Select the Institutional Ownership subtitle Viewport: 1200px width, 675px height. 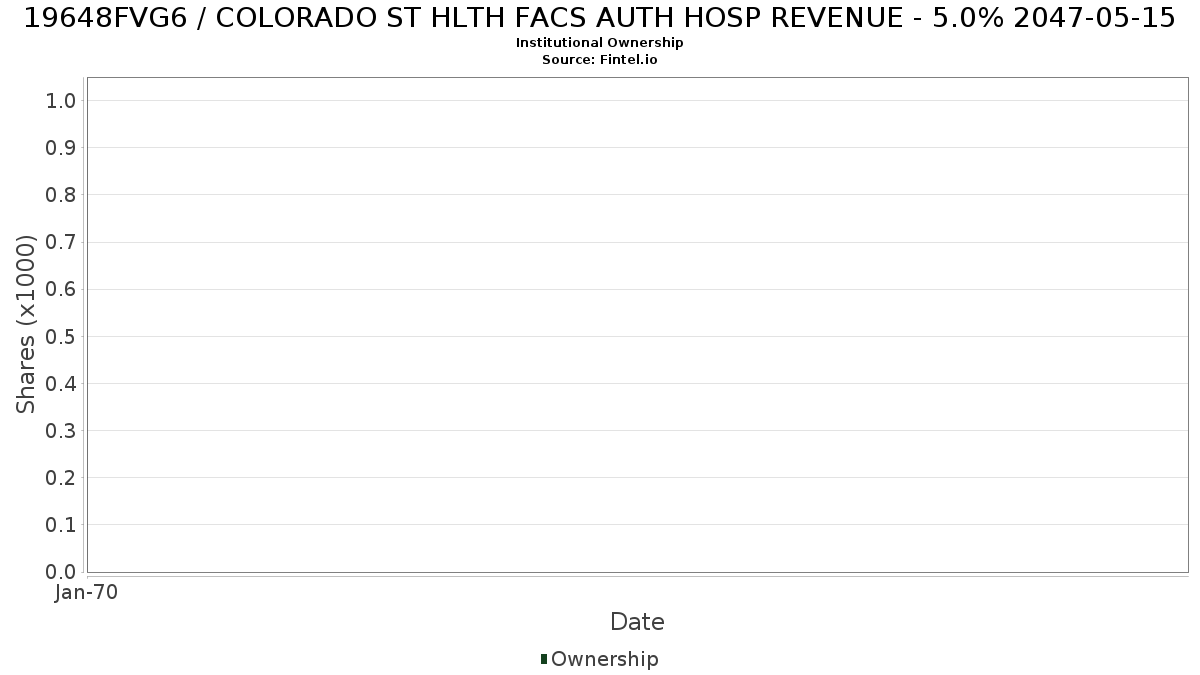(x=600, y=43)
